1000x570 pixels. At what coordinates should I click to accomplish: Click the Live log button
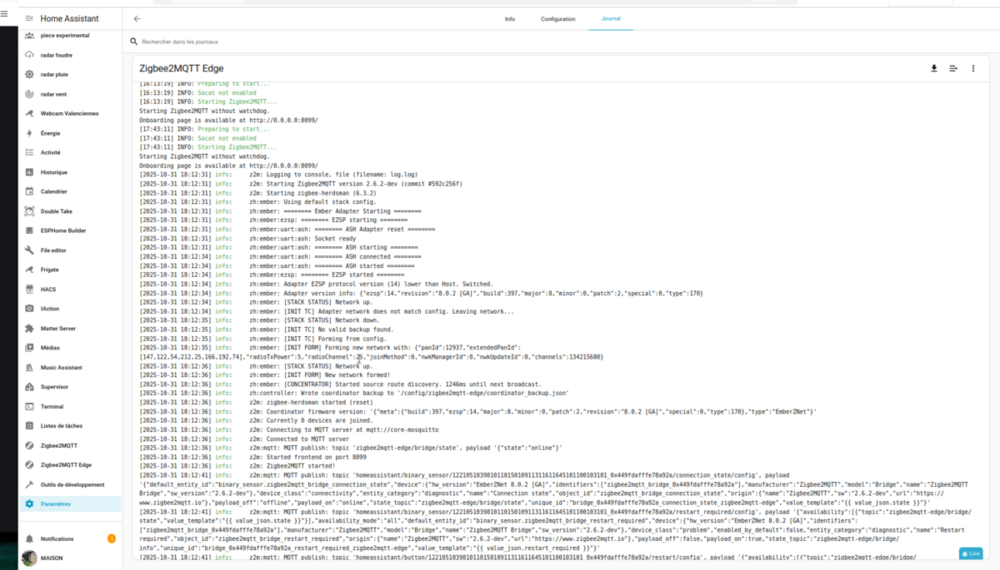[x=971, y=553]
